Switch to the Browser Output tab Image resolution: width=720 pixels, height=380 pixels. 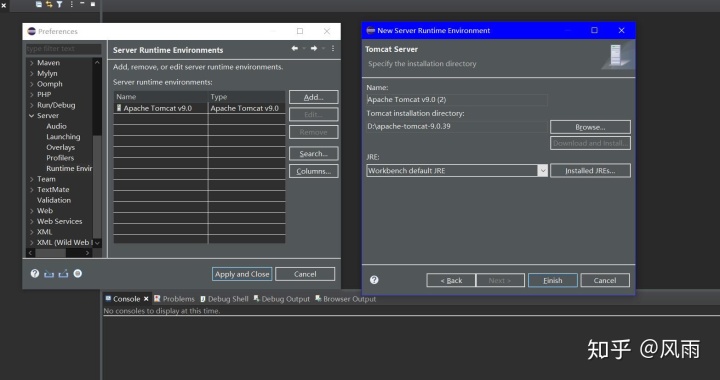point(345,299)
